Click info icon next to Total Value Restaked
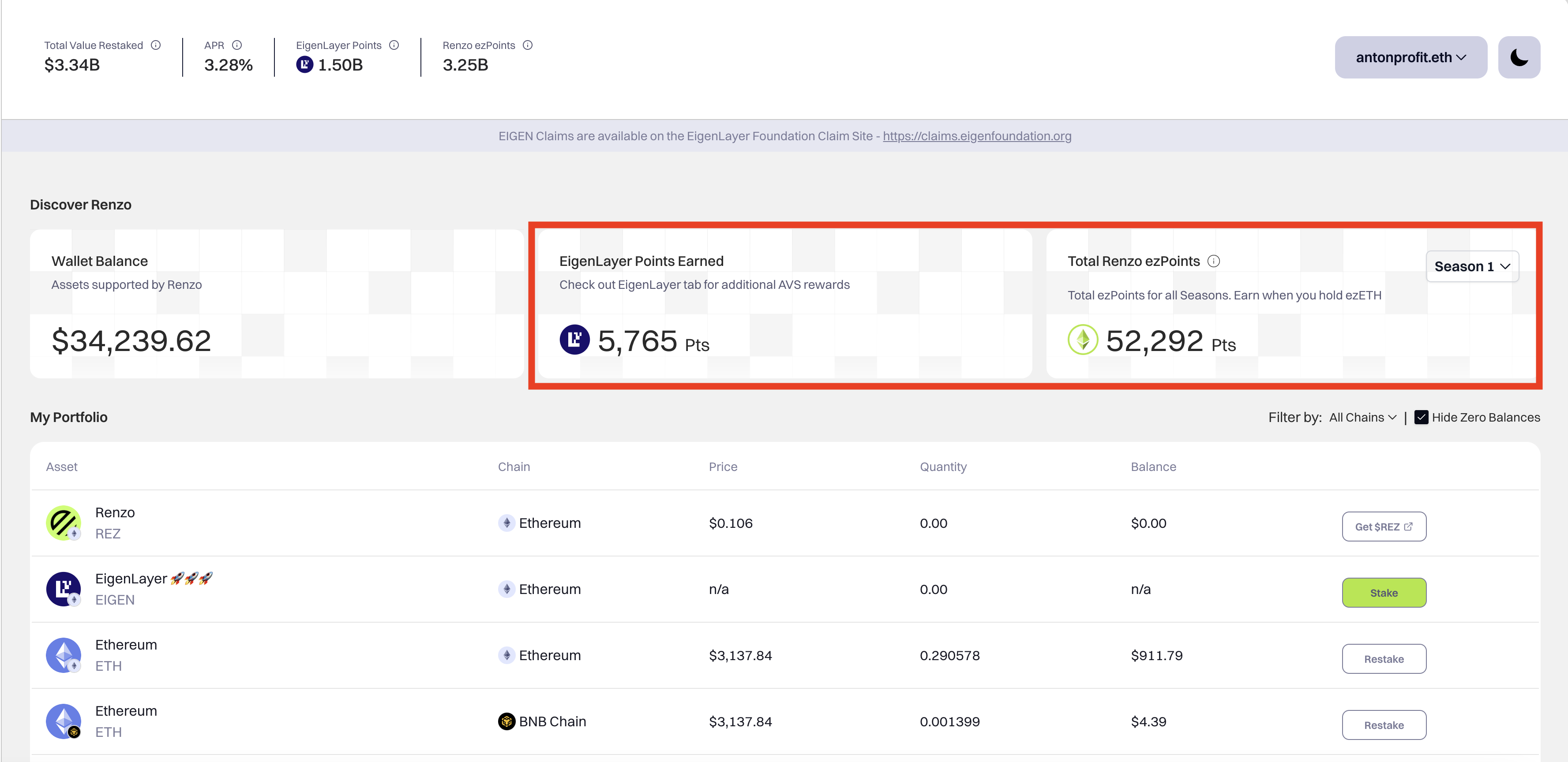 156,45
